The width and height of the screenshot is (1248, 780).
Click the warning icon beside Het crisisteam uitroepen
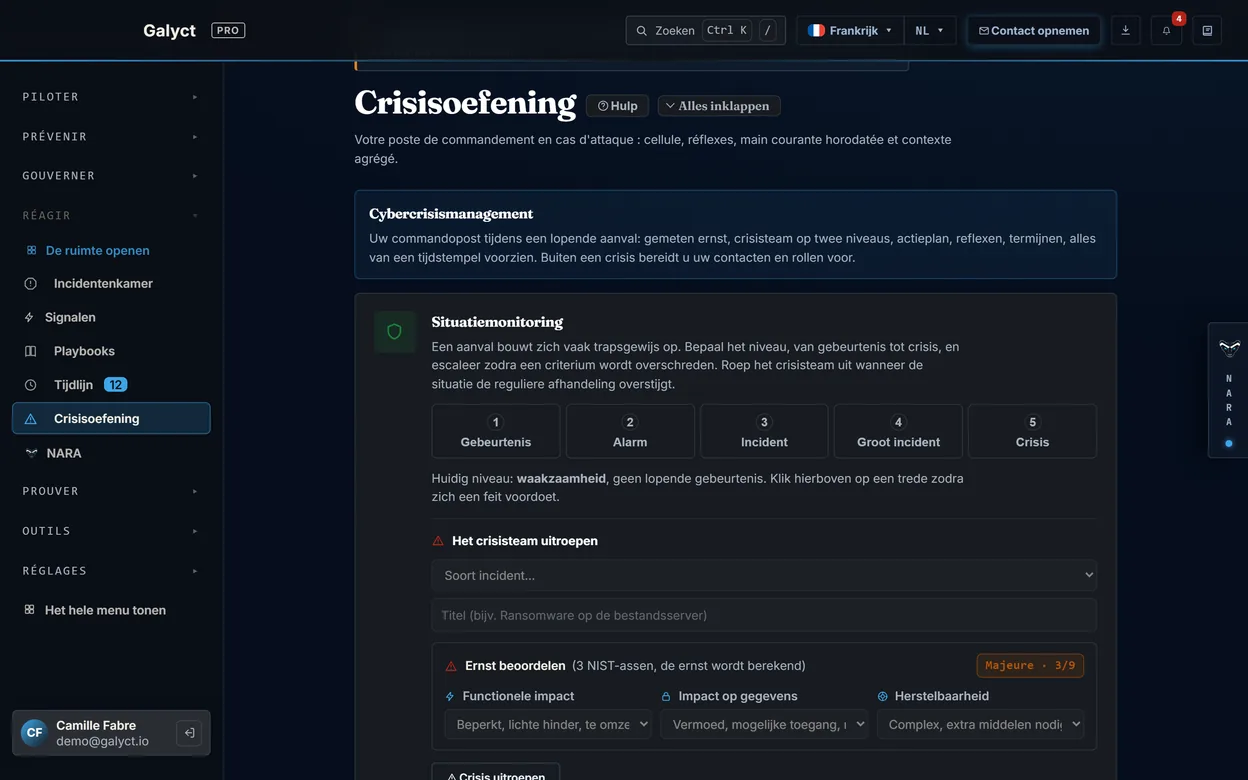point(438,541)
